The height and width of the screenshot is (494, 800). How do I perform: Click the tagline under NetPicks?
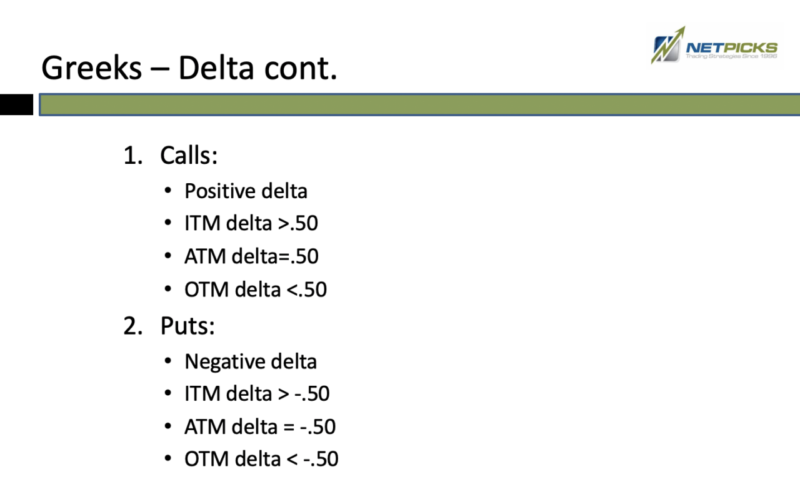pos(731,56)
